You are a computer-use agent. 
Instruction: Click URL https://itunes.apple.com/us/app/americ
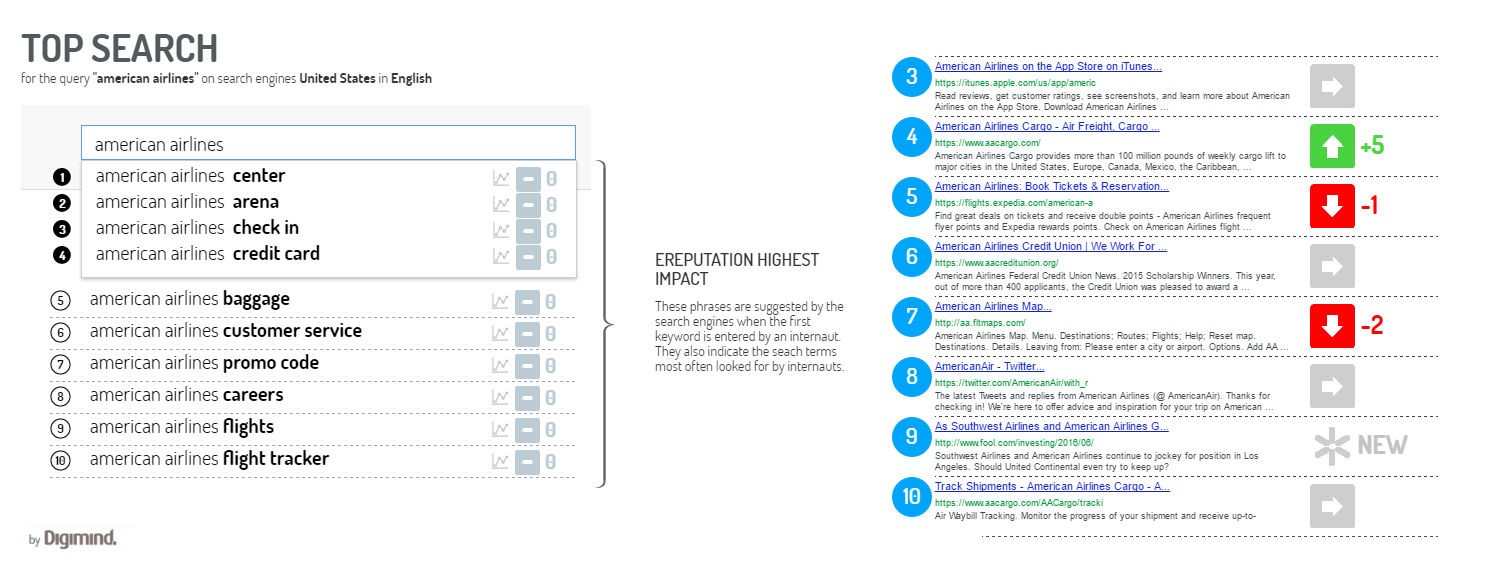(1015, 83)
